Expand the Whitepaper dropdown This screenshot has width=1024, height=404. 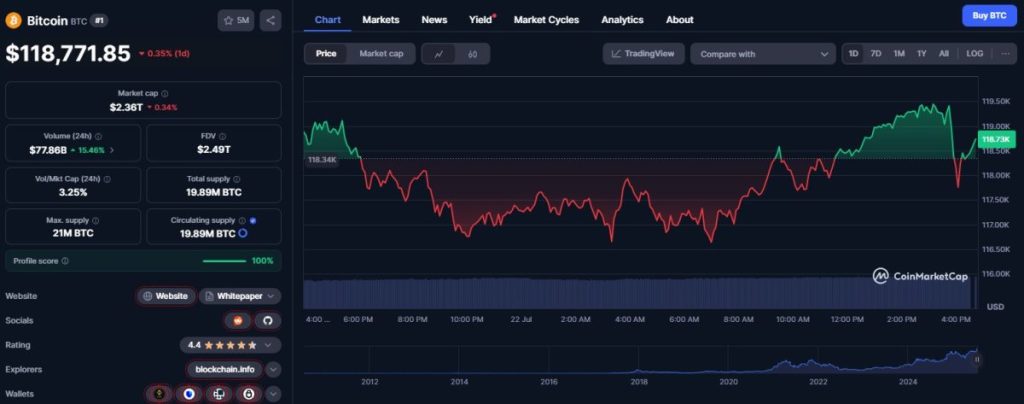click(x=240, y=296)
